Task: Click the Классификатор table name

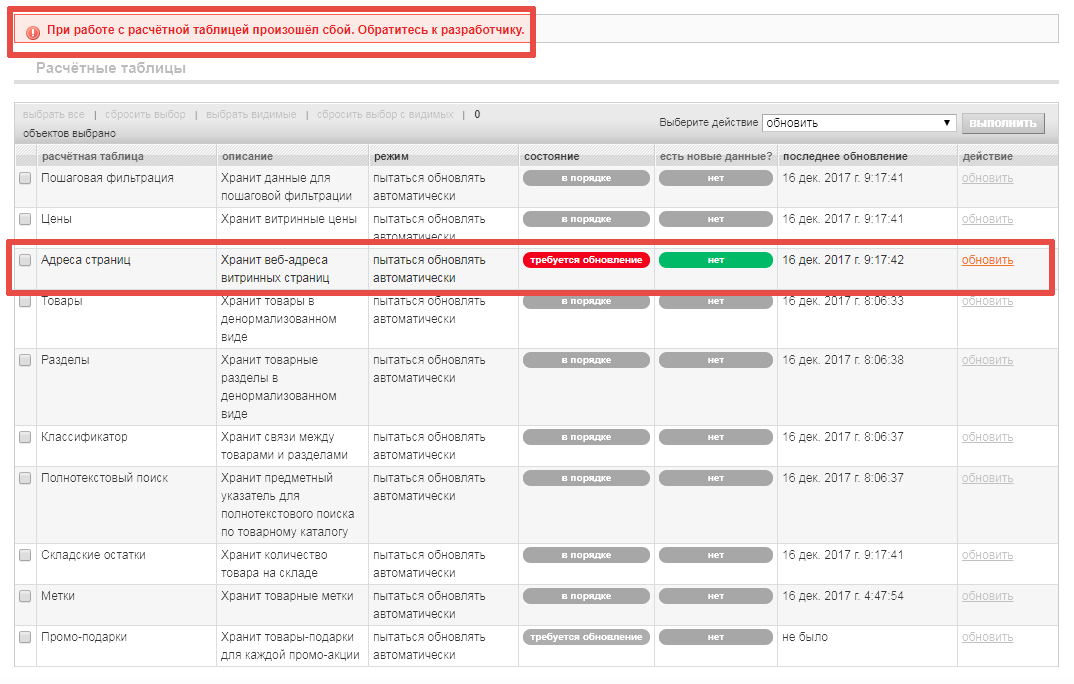Action: 84,437
